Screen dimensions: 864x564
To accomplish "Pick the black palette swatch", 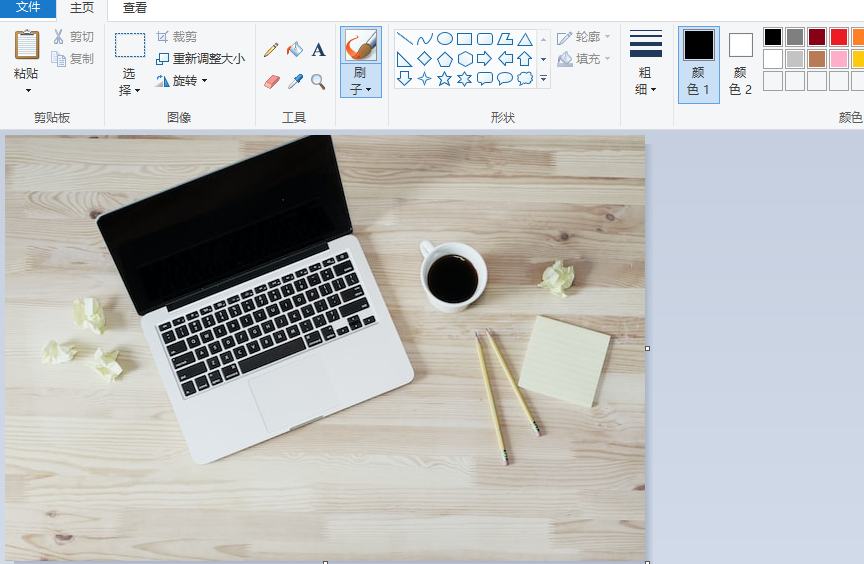I will (x=773, y=37).
